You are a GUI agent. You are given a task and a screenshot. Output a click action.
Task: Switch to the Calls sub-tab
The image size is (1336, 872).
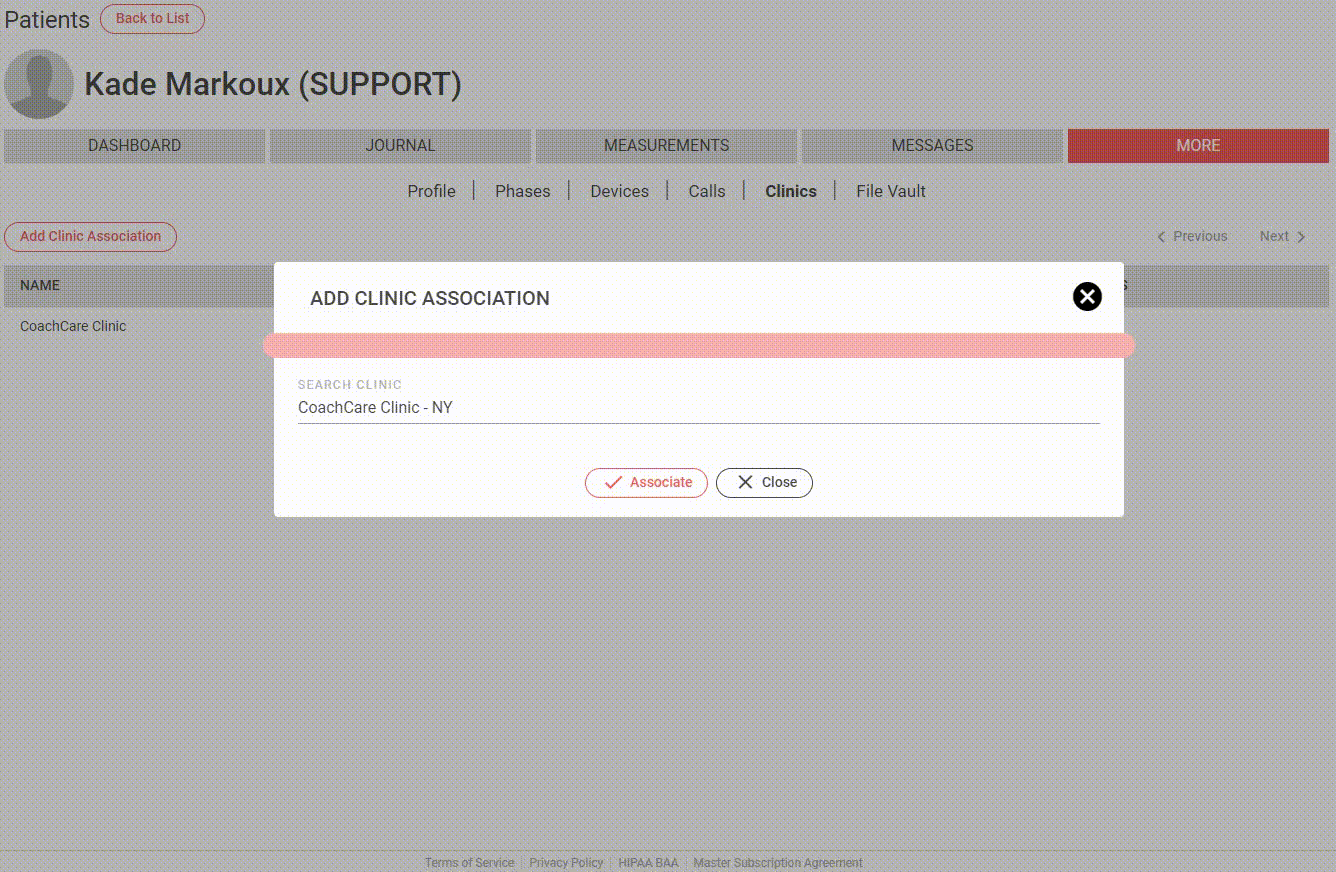point(706,191)
